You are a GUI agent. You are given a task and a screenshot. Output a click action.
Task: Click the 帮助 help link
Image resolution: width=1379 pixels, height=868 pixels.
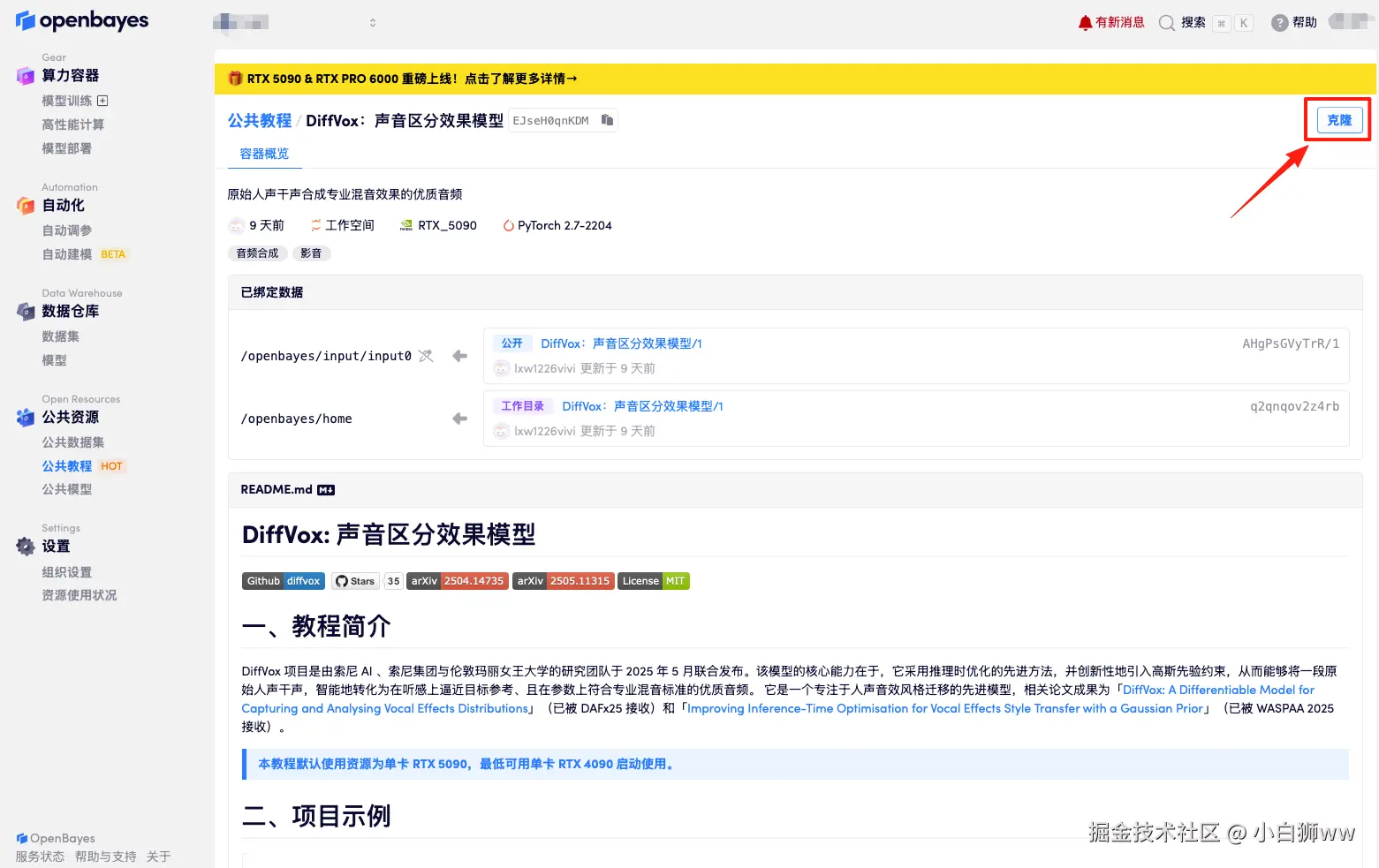point(1304,23)
